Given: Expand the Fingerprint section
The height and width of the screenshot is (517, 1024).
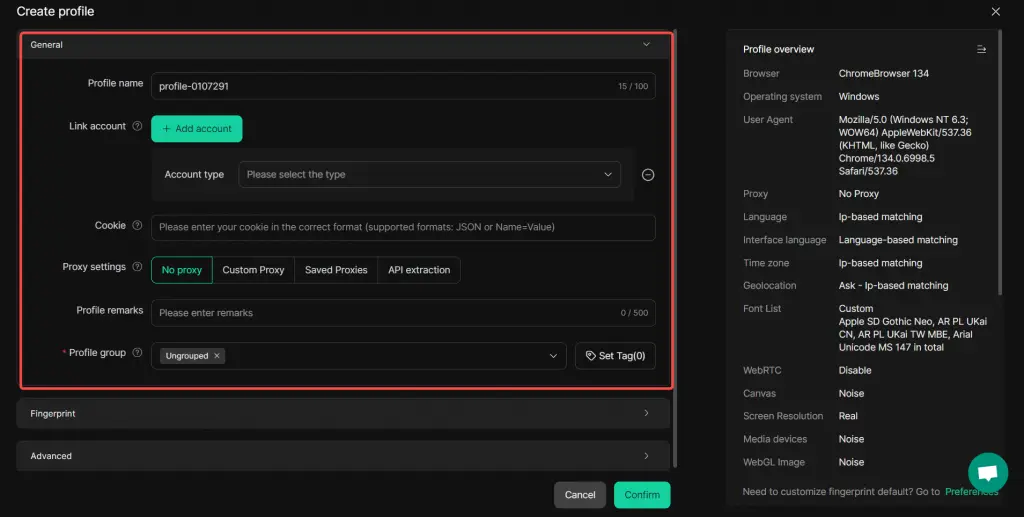Looking at the screenshot, I should point(343,413).
